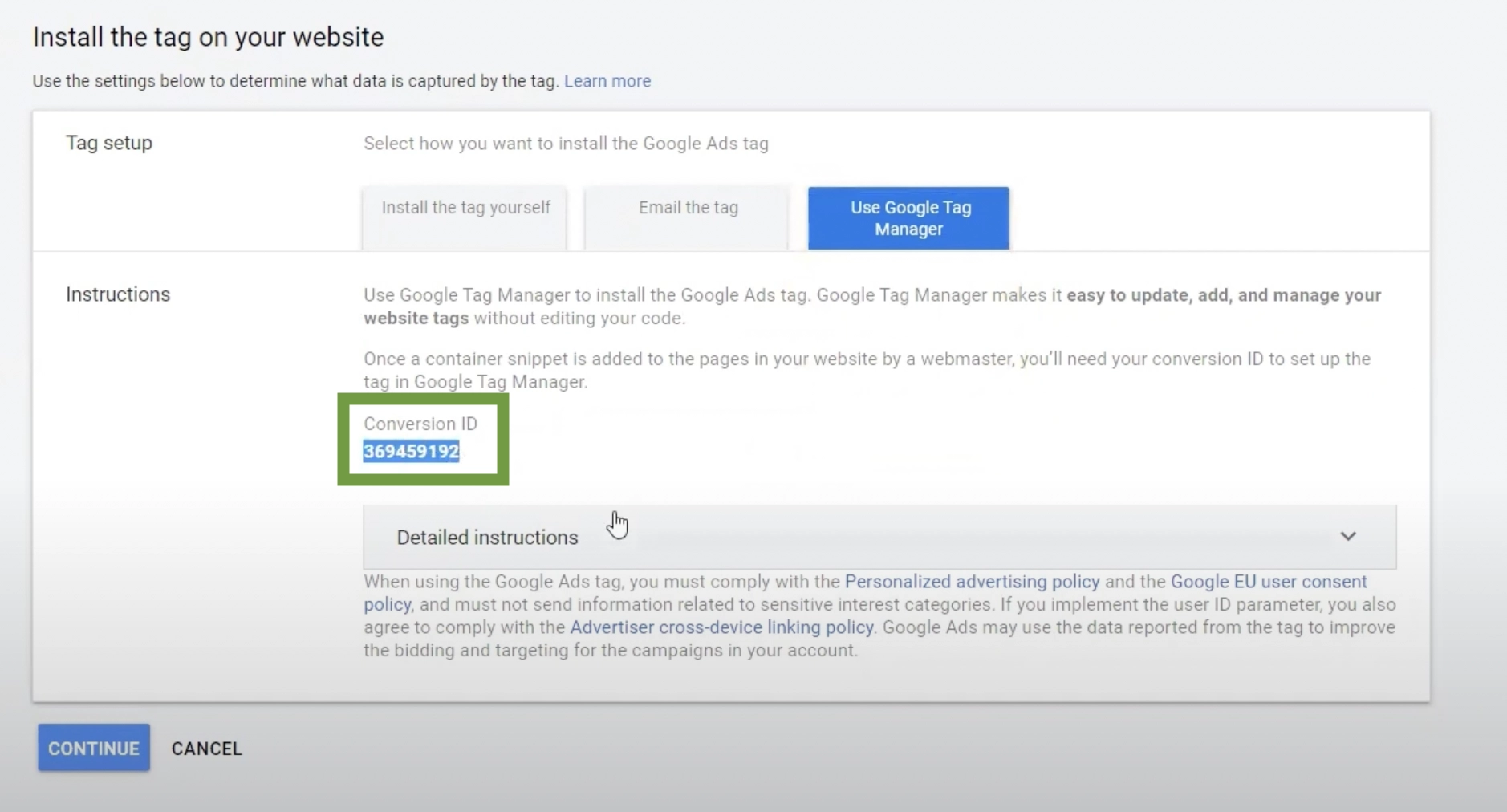
Task: Open Personalized advertising policy link
Action: click(972, 581)
